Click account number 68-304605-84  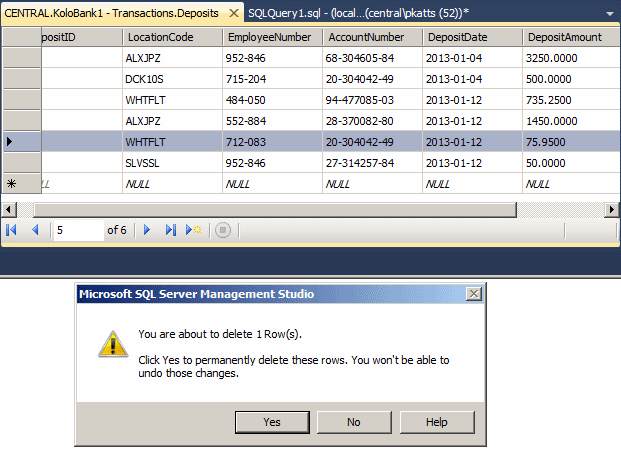pos(373,58)
